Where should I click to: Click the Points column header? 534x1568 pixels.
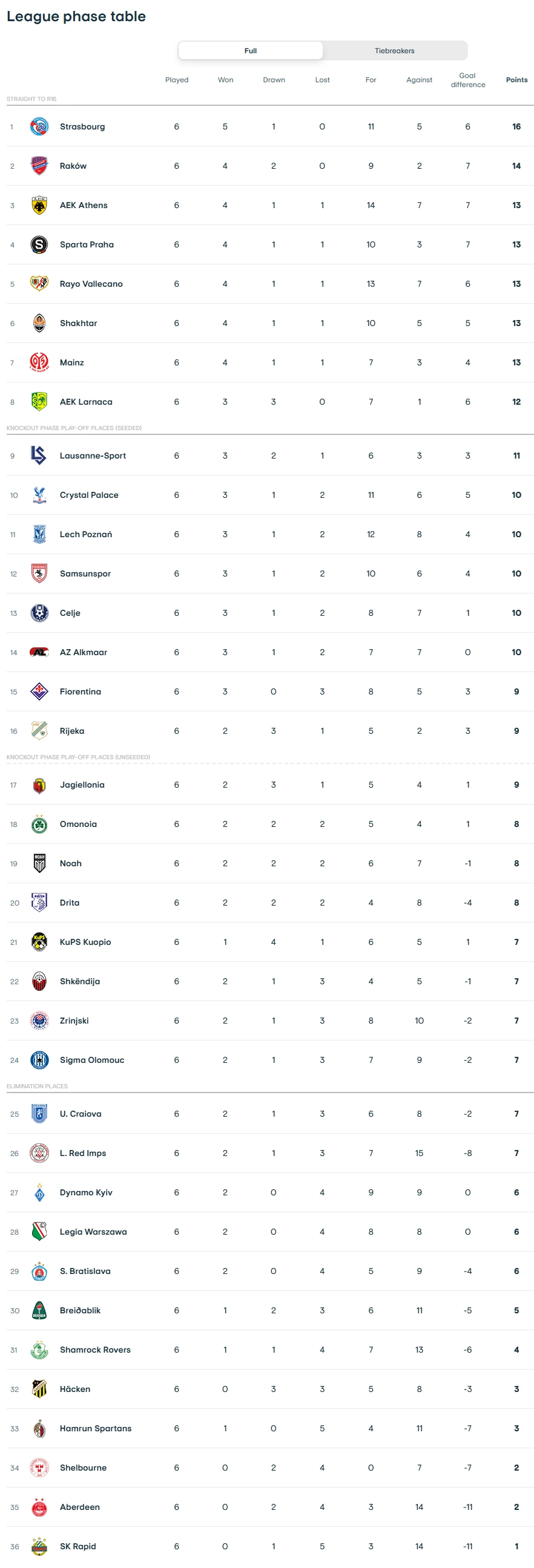click(x=516, y=80)
